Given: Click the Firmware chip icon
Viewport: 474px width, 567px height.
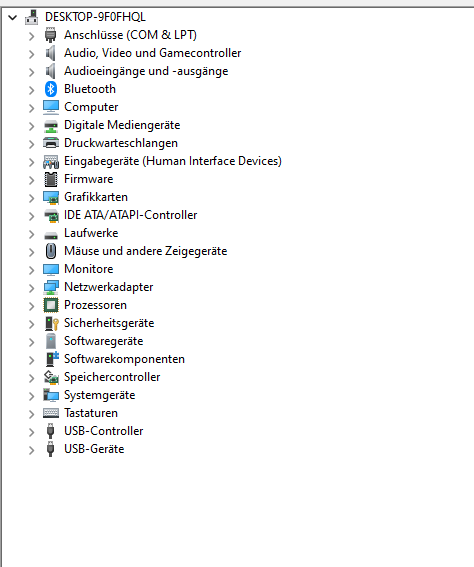Looking at the screenshot, I should click(51, 179).
